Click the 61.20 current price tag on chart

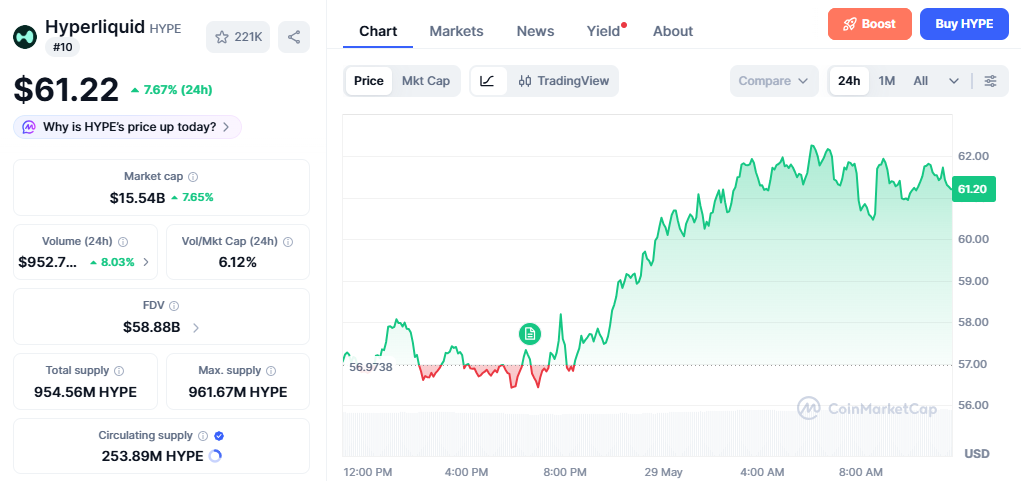[973, 189]
